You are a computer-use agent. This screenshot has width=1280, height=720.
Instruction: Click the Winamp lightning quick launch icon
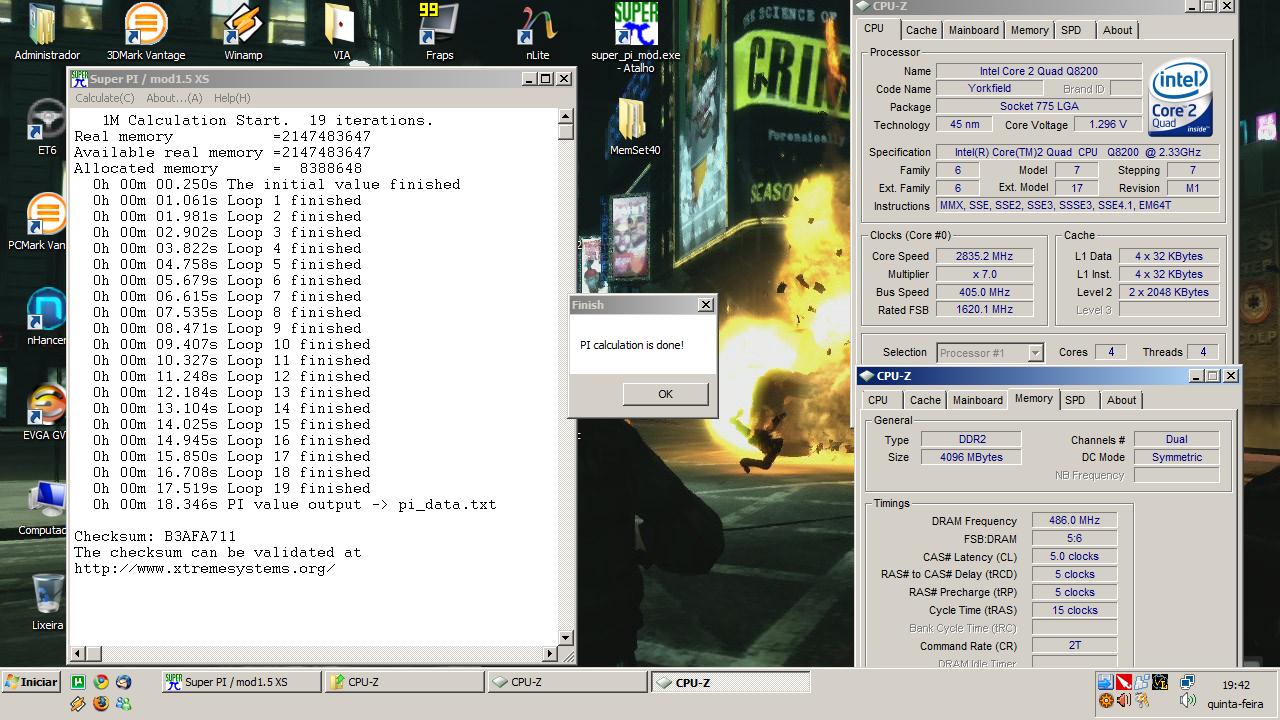[x=78, y=703]
